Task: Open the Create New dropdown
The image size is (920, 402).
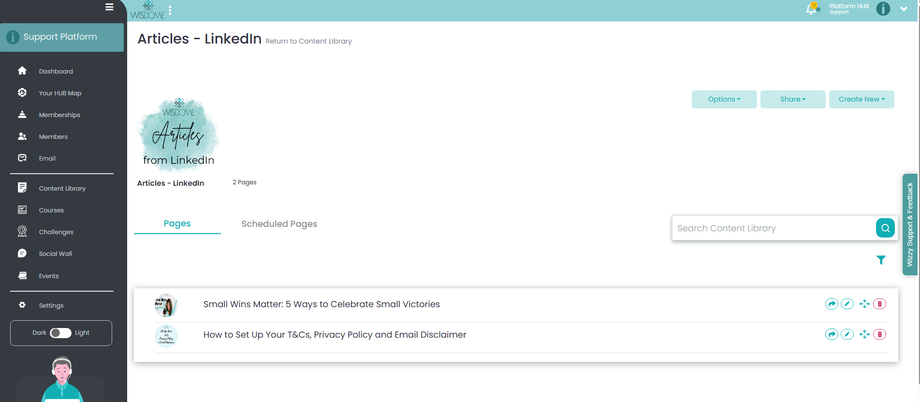Action: [x=861, y=99]
